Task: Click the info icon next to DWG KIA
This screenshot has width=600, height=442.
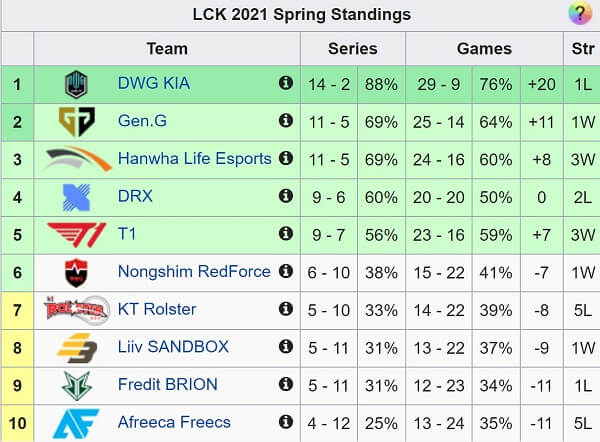Action: point(286,83)
